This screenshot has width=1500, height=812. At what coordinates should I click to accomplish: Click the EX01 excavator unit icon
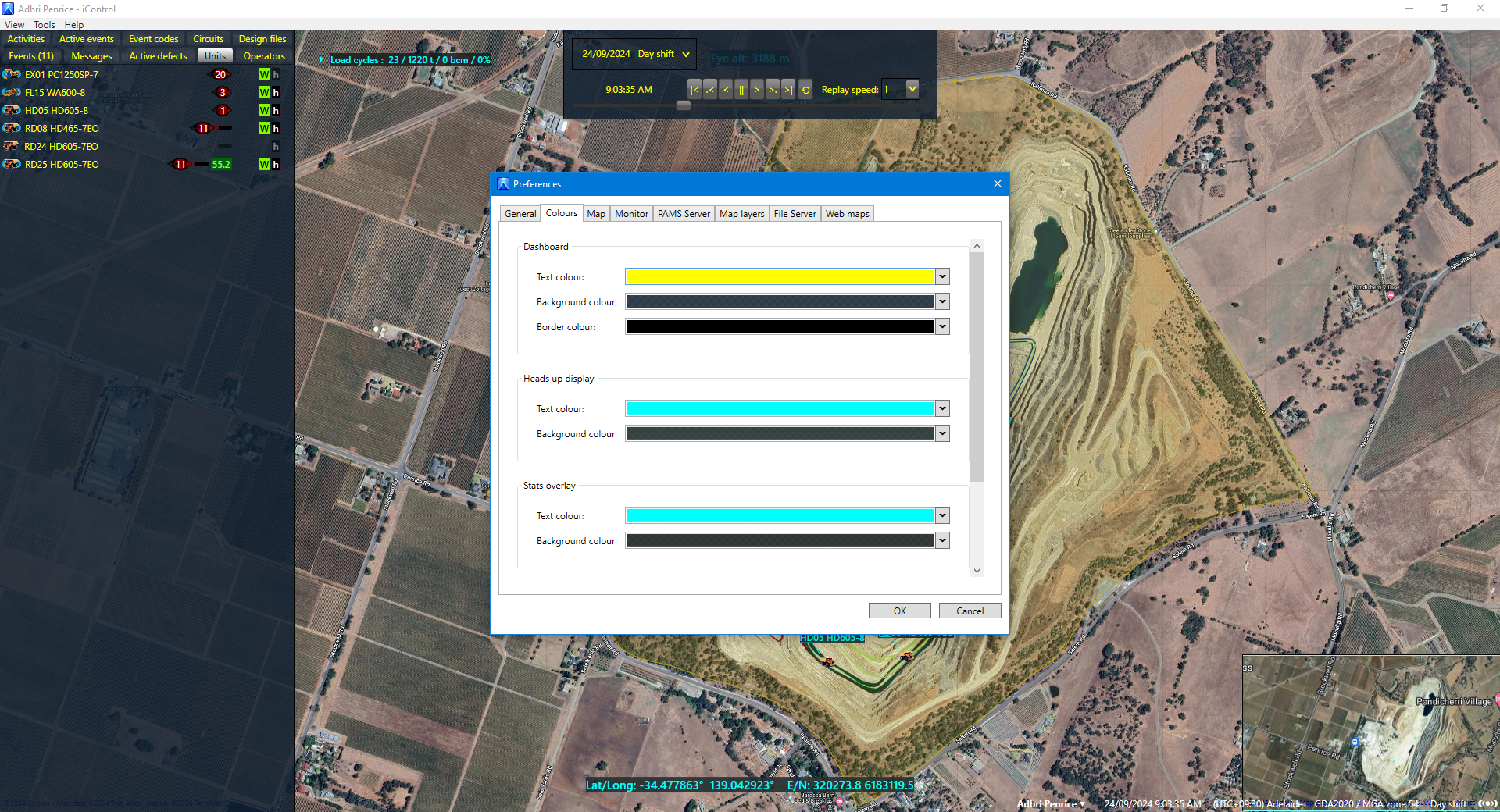(11, 74)
